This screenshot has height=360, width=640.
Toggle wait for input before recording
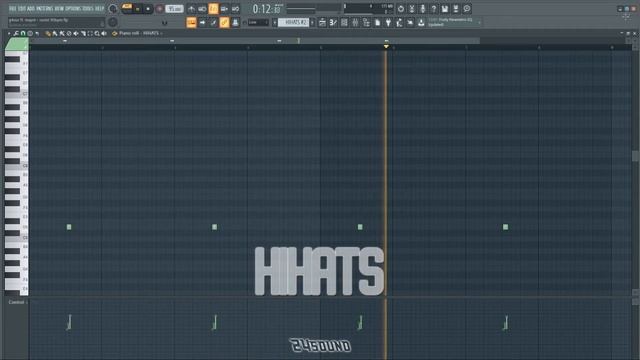click(202, 9)
